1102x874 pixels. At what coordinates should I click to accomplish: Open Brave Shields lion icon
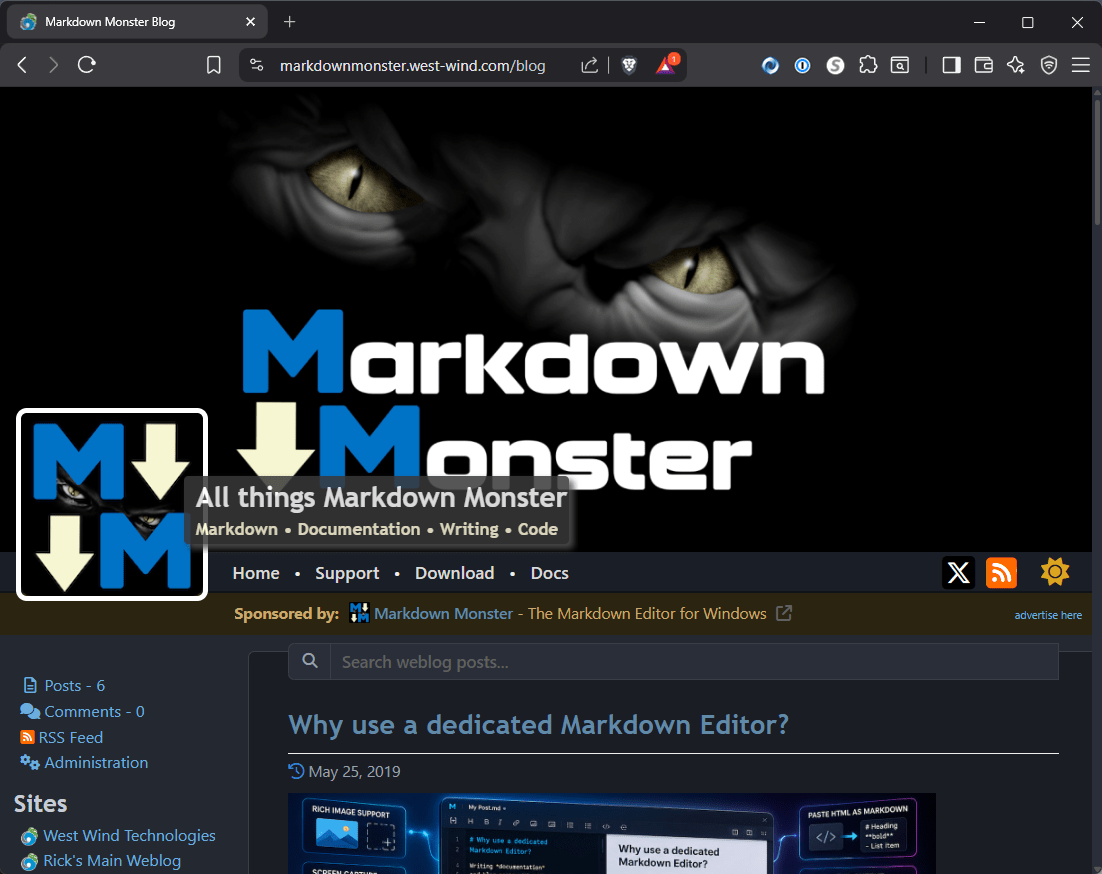pyautogui.click(x=629, y=65)
